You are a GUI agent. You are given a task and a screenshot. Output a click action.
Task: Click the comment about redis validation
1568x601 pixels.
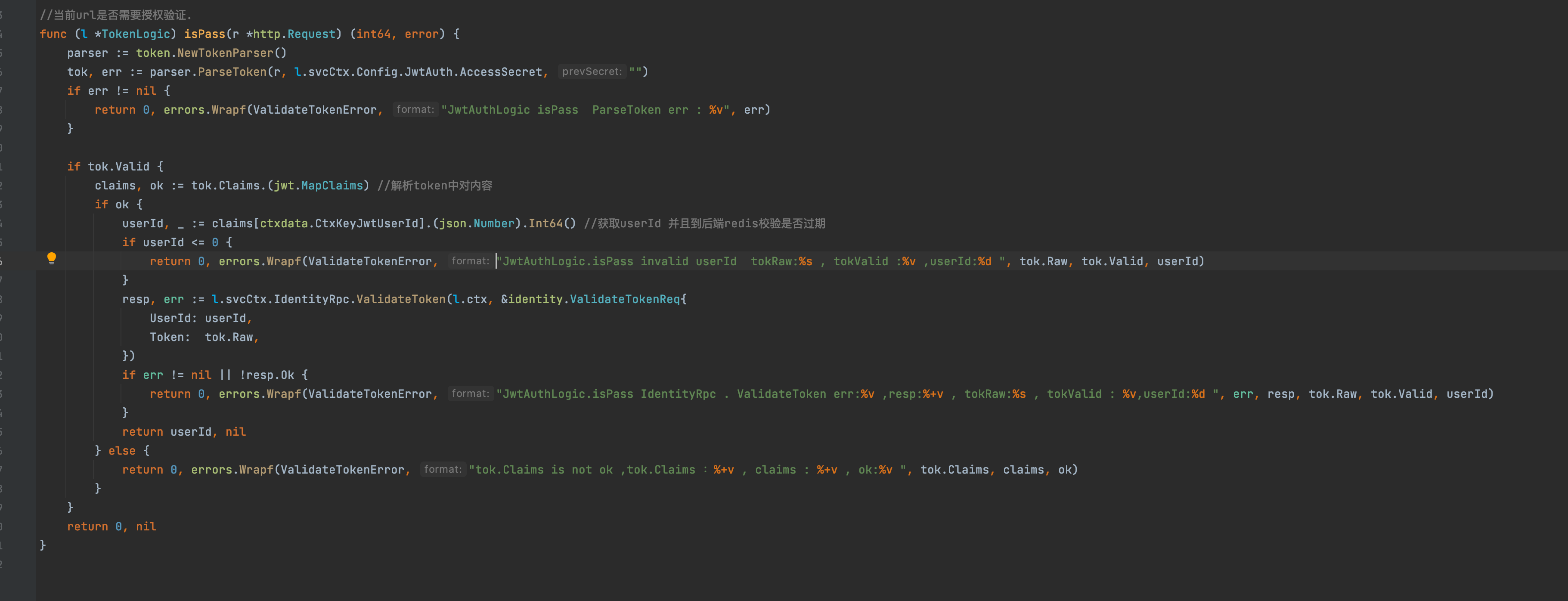click(x=704, y=223)
